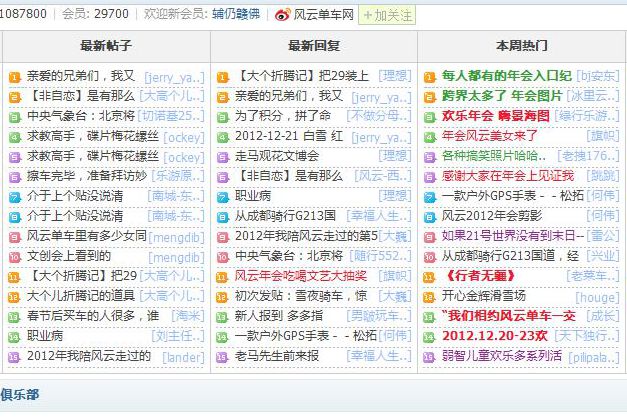
Task: Click rank 5 badge beside 各种搞笑照片哈哈
Action: (x=429, y=157)
